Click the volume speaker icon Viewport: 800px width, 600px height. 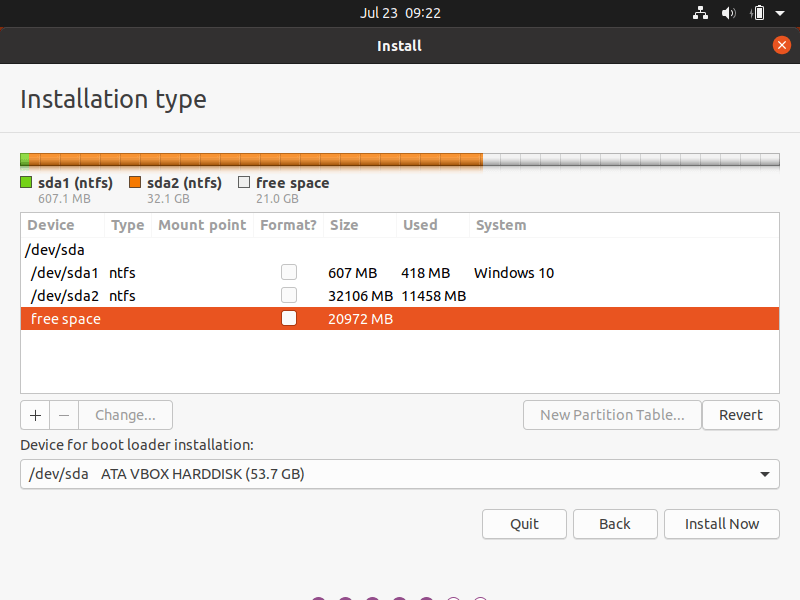729,13
